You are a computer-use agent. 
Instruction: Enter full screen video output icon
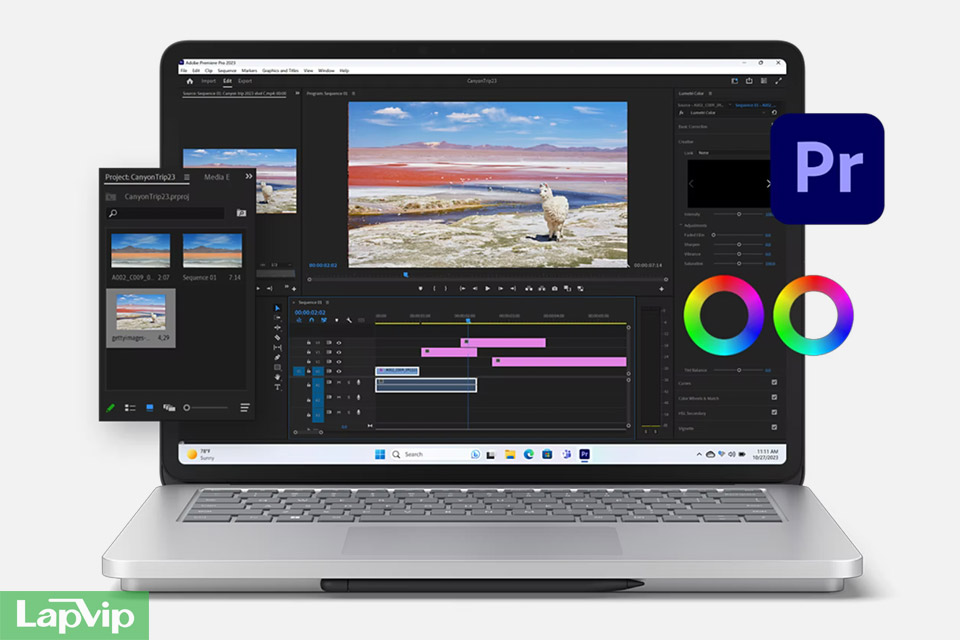click(x=778, y=81)
